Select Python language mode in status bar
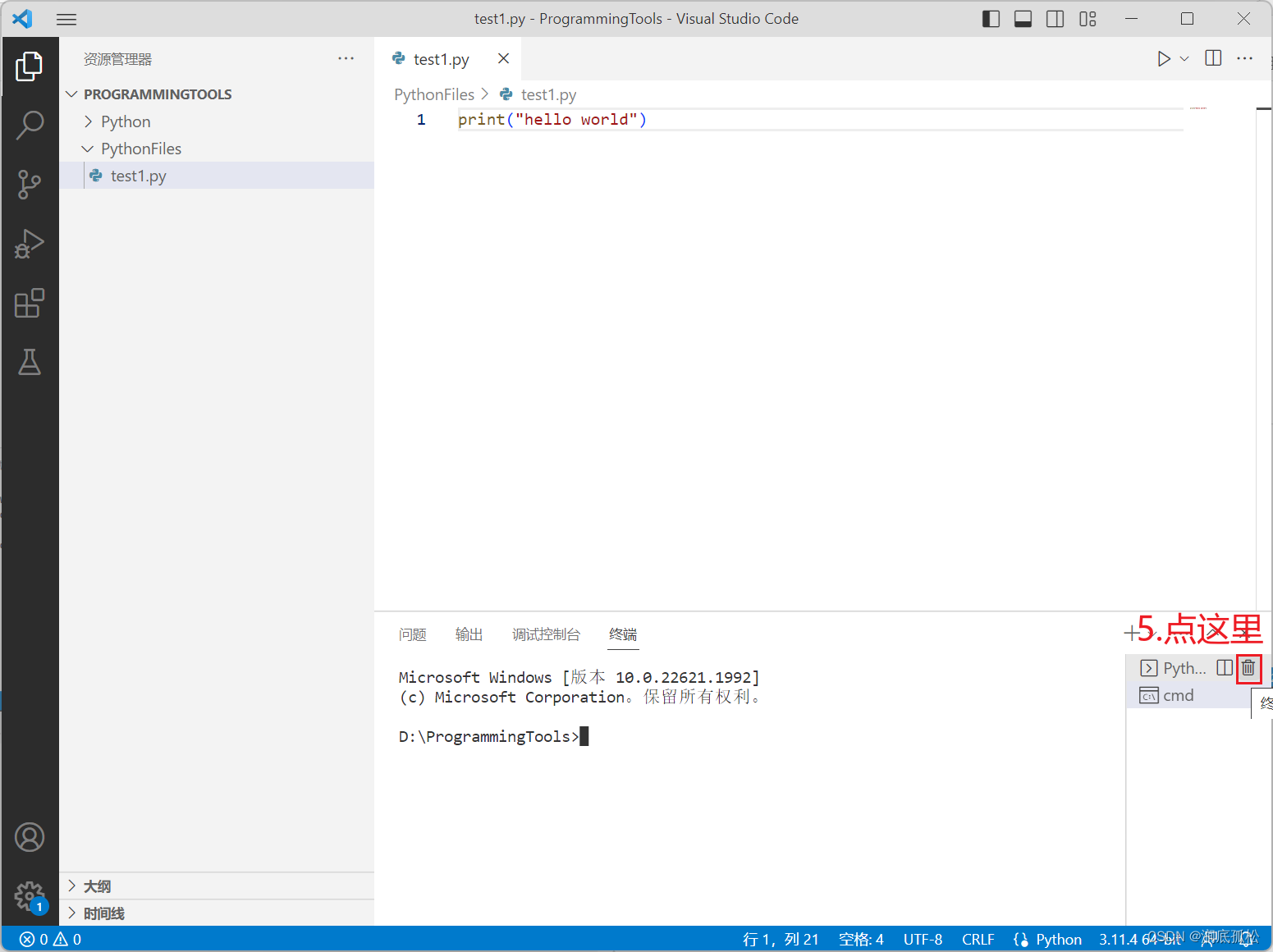The image size is (1273, 952). (1059, 939)
